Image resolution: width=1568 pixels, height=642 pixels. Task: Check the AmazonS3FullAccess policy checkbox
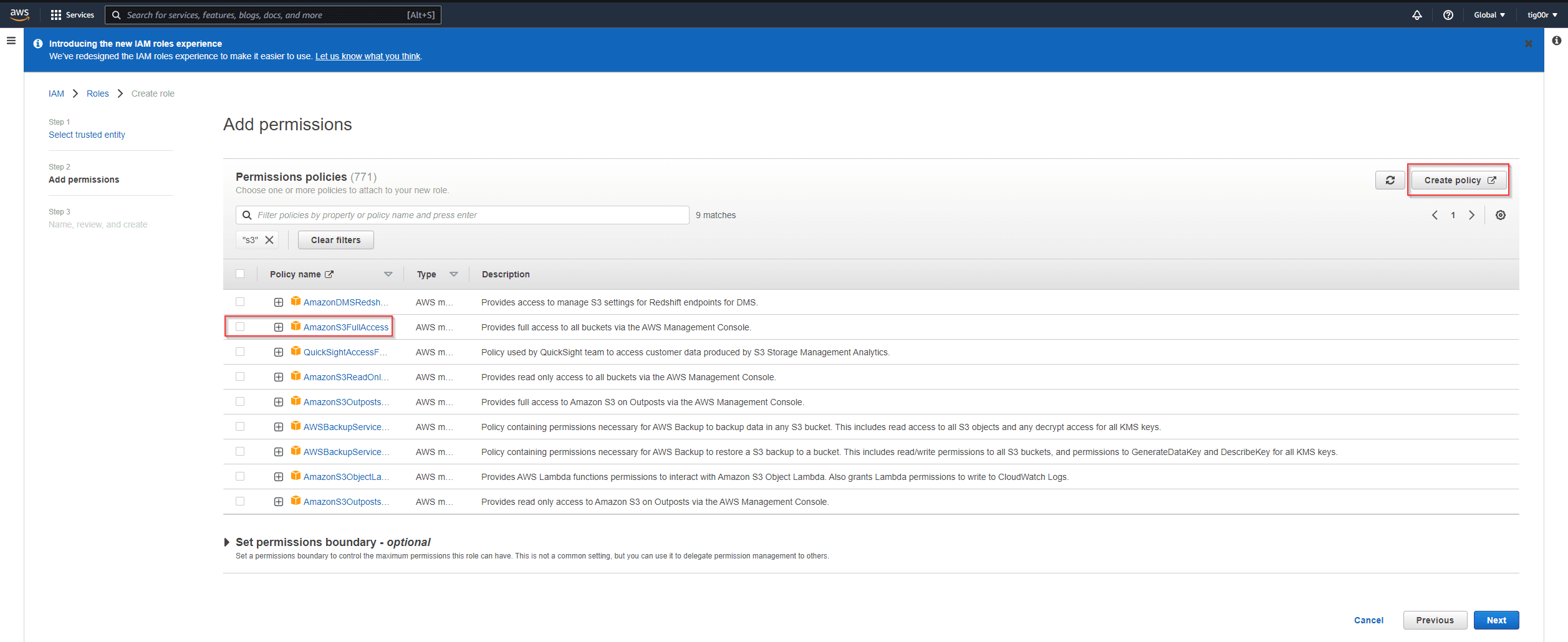pyautogui.click(x=240, y=327)
